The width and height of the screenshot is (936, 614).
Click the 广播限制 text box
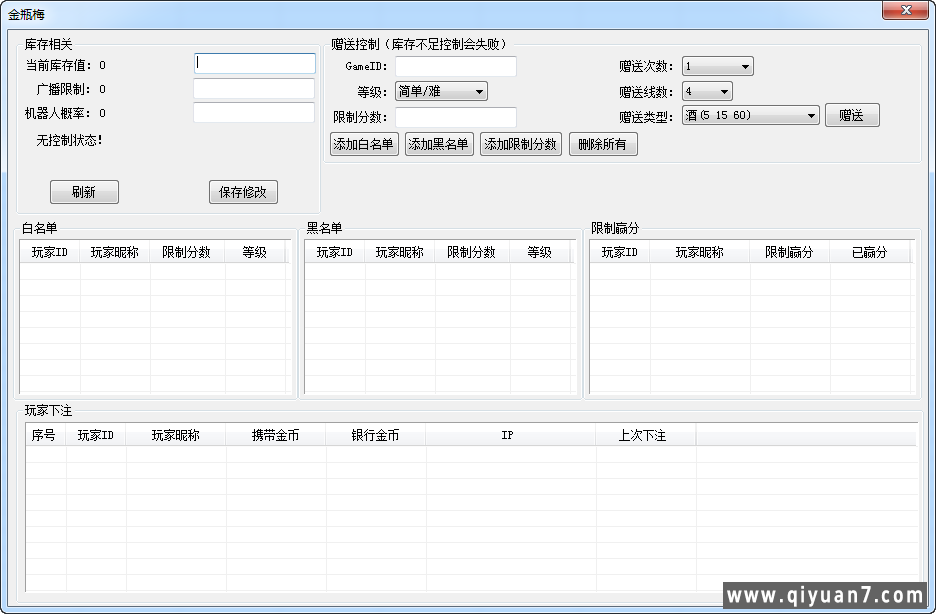coord(254,89)
